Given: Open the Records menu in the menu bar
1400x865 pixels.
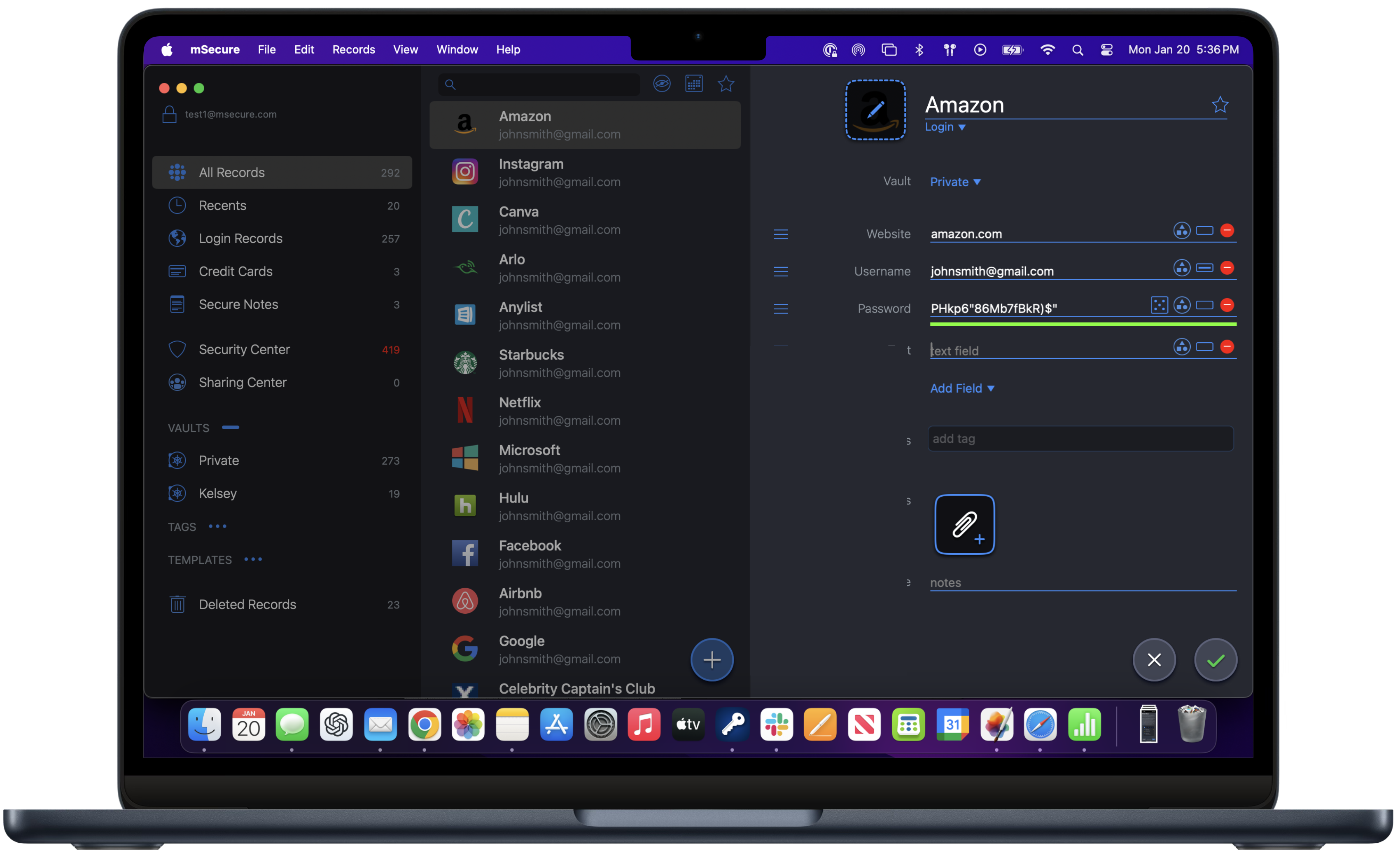Looking at the screenshot, I should pyautogui.click(x=353, y=50).
